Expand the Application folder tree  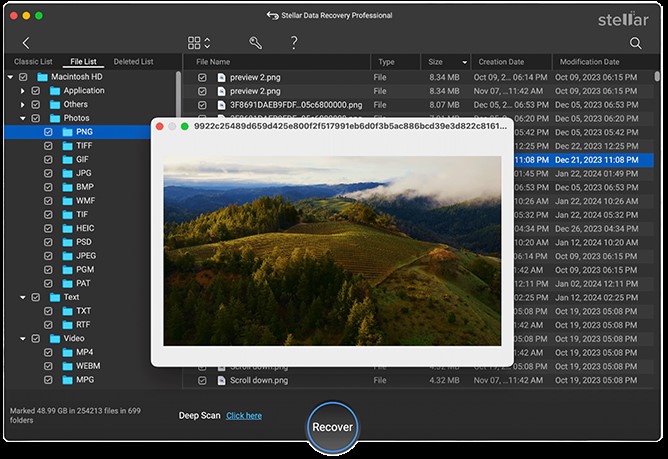[x=23, y=91]
